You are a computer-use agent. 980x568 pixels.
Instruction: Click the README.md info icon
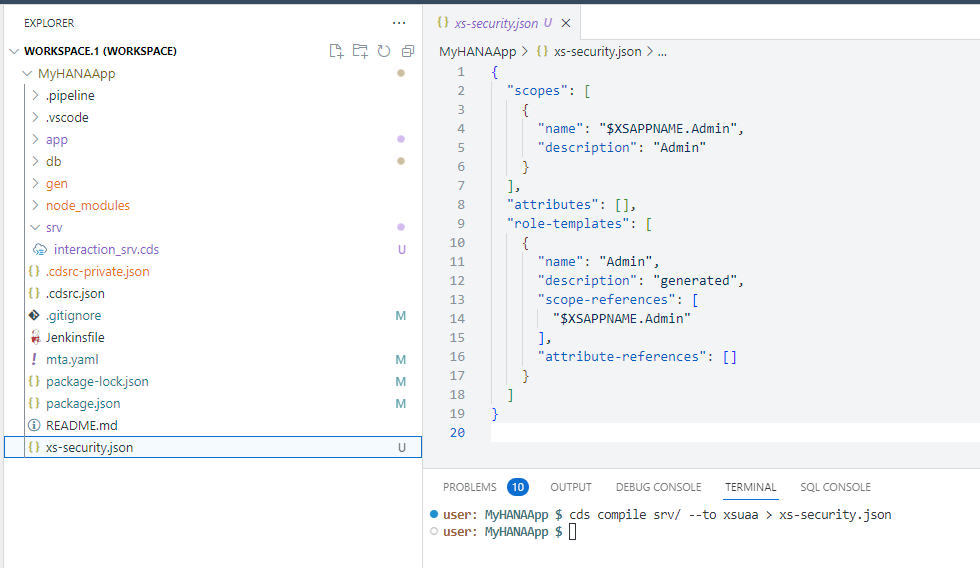[34, 426]
